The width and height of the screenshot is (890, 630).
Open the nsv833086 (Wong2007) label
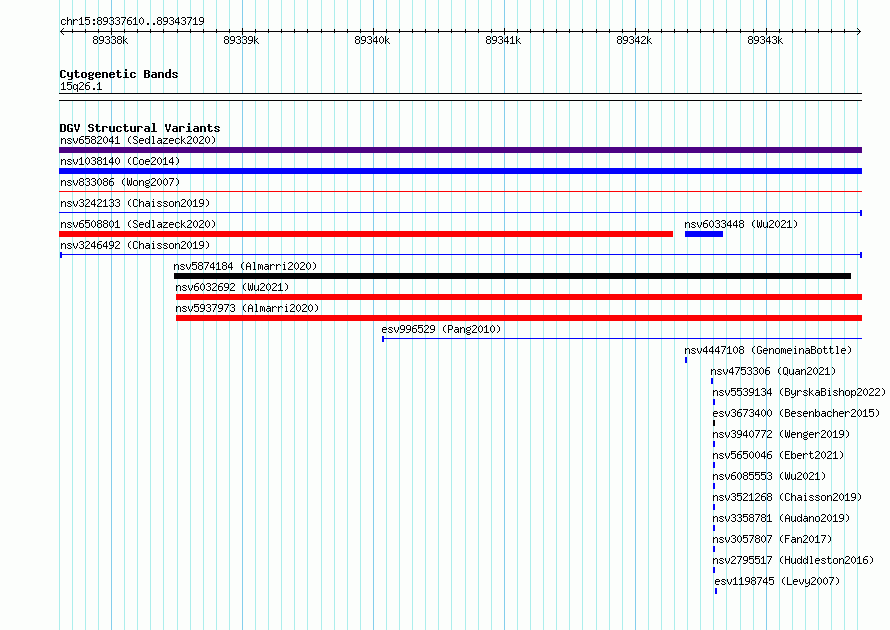click(120, 182)
